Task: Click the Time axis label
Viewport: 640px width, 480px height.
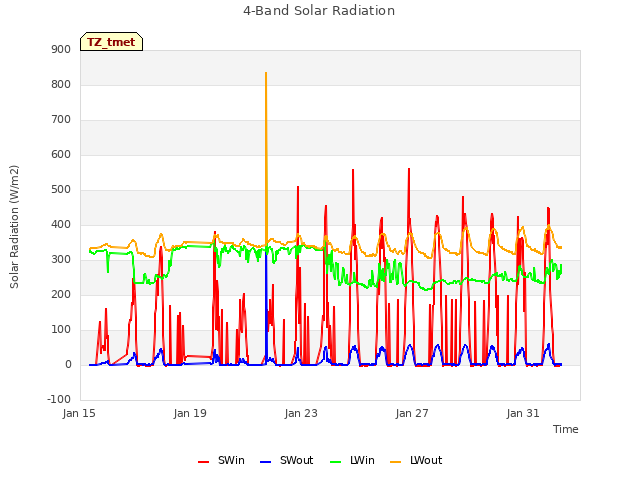Action: (566, 429)
